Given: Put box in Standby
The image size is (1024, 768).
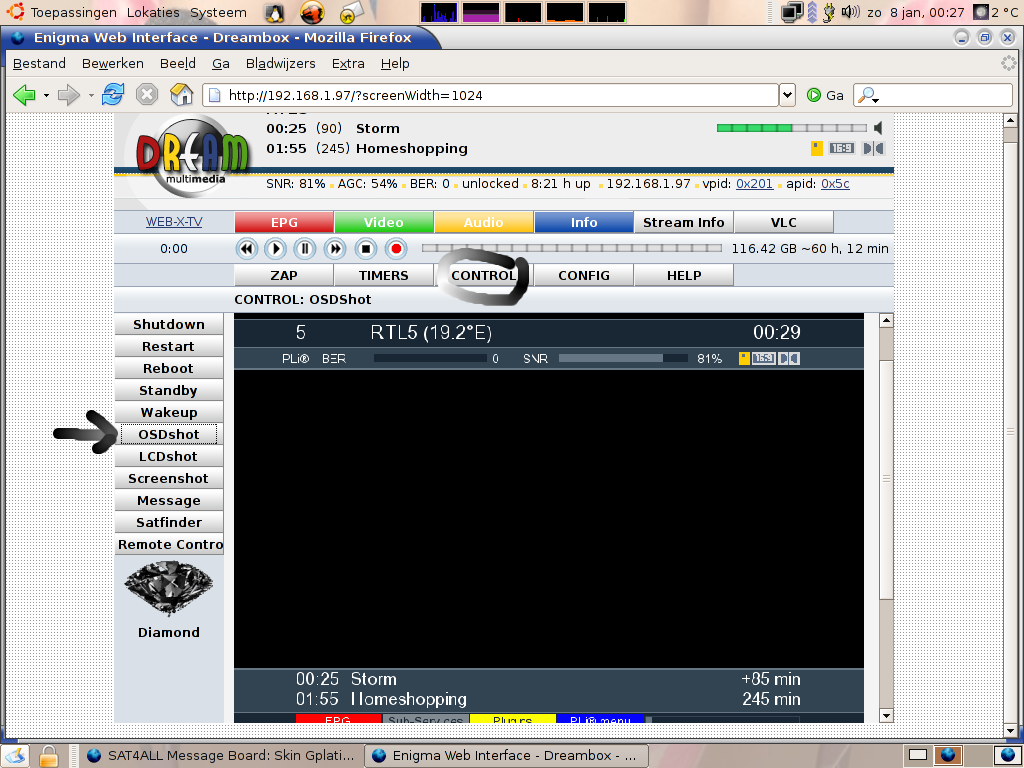Looking at the screenshot, I should 168,391.
